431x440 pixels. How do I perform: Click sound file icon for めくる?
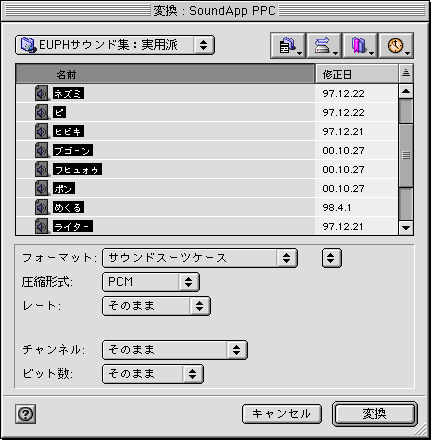pyautogui.click(x=41, y=207)
